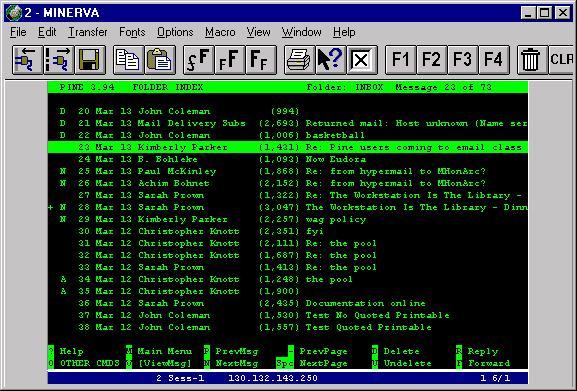Open the Fonts menu
The width and height of the screenshot is (577, 391).
pos(132,32)
